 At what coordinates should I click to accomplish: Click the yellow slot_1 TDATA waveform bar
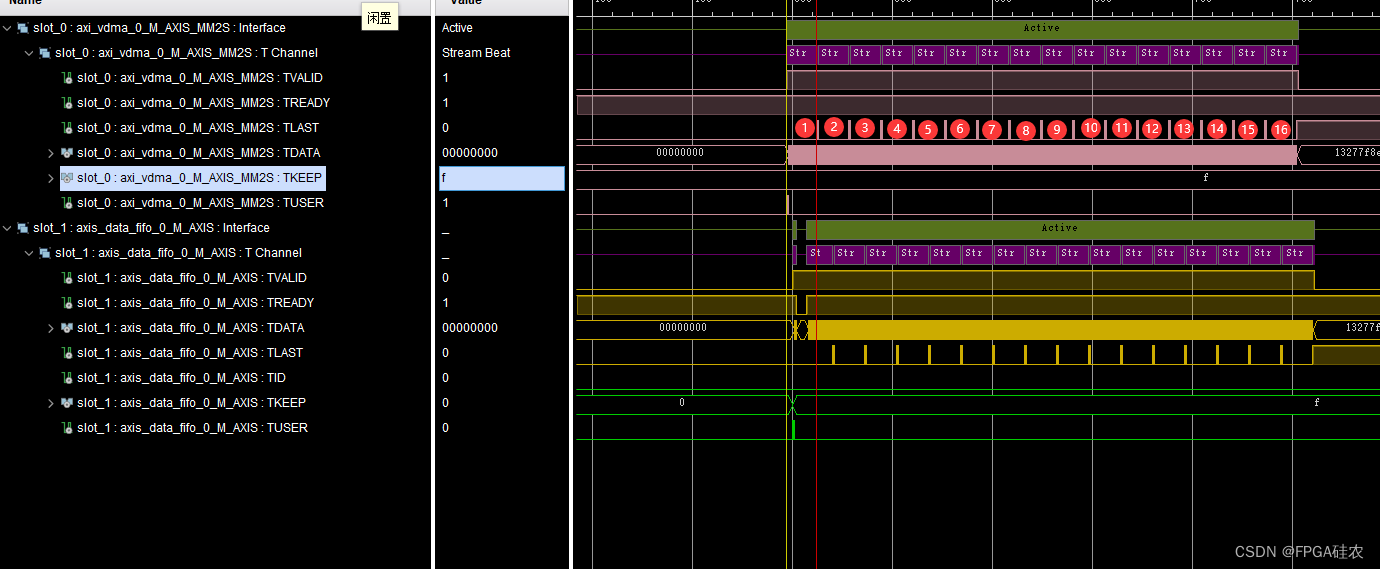(1060, 329)
